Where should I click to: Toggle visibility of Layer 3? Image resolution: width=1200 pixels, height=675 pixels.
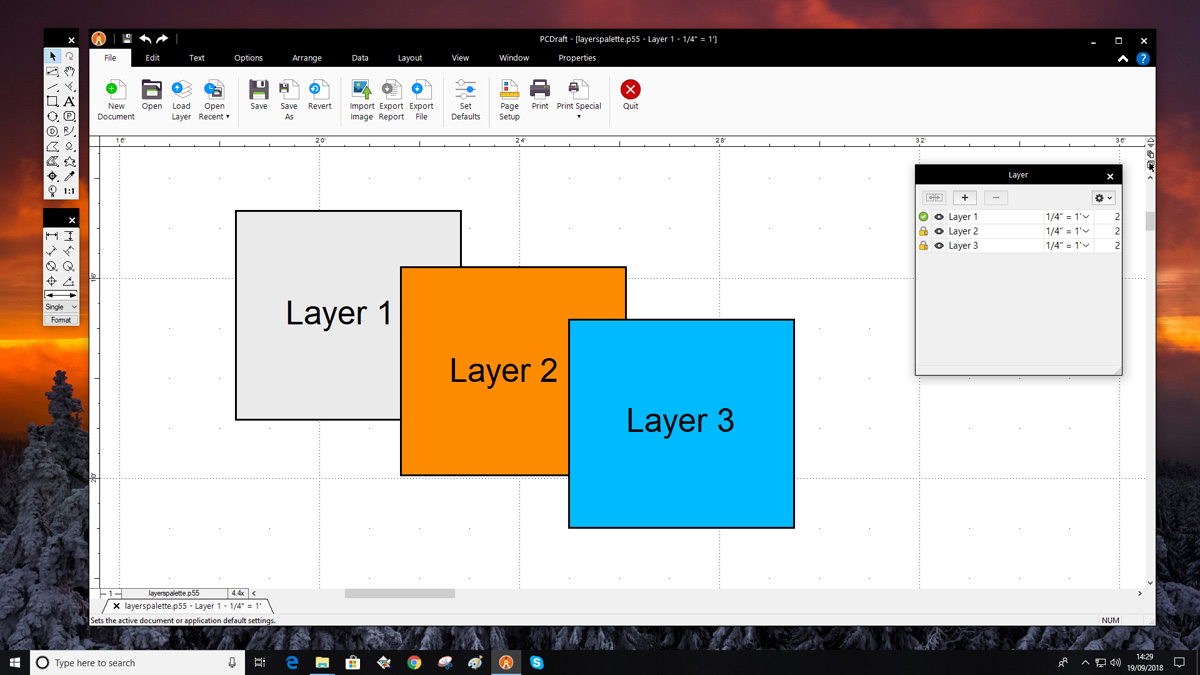[939, 246]
